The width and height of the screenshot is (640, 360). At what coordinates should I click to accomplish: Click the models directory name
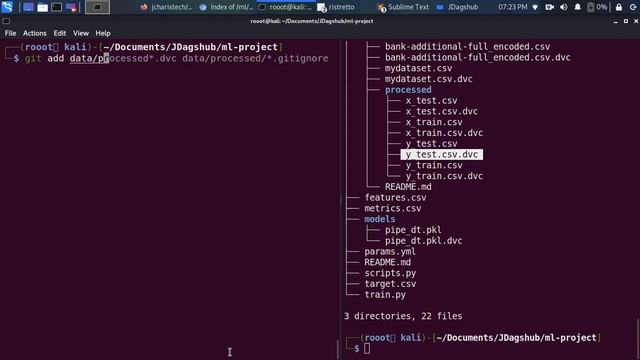coord(380,219)
